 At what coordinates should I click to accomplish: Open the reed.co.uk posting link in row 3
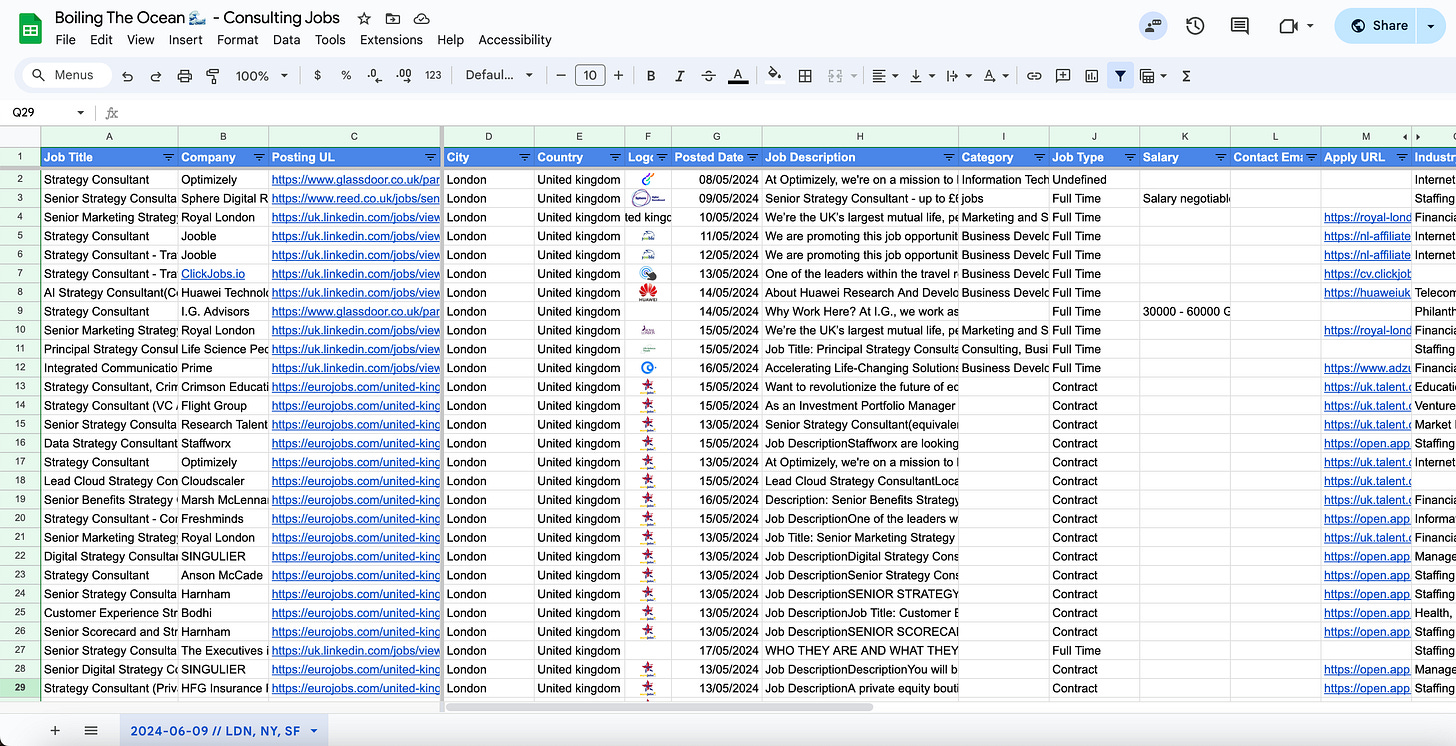pyautogui.click(x=355, y=199)
